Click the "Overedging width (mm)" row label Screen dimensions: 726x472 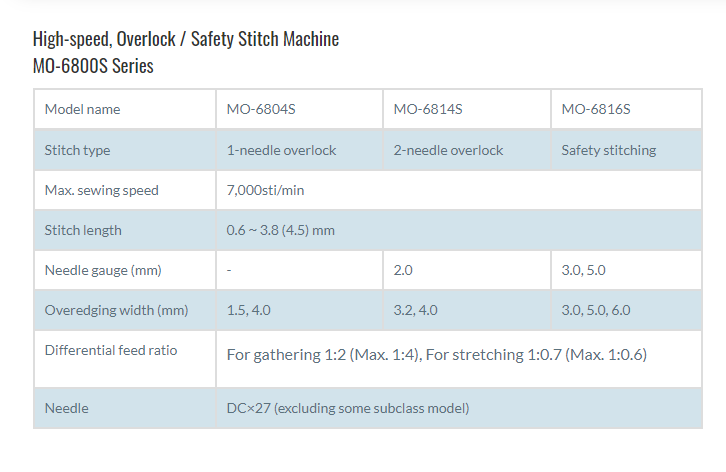pos(116,310)
